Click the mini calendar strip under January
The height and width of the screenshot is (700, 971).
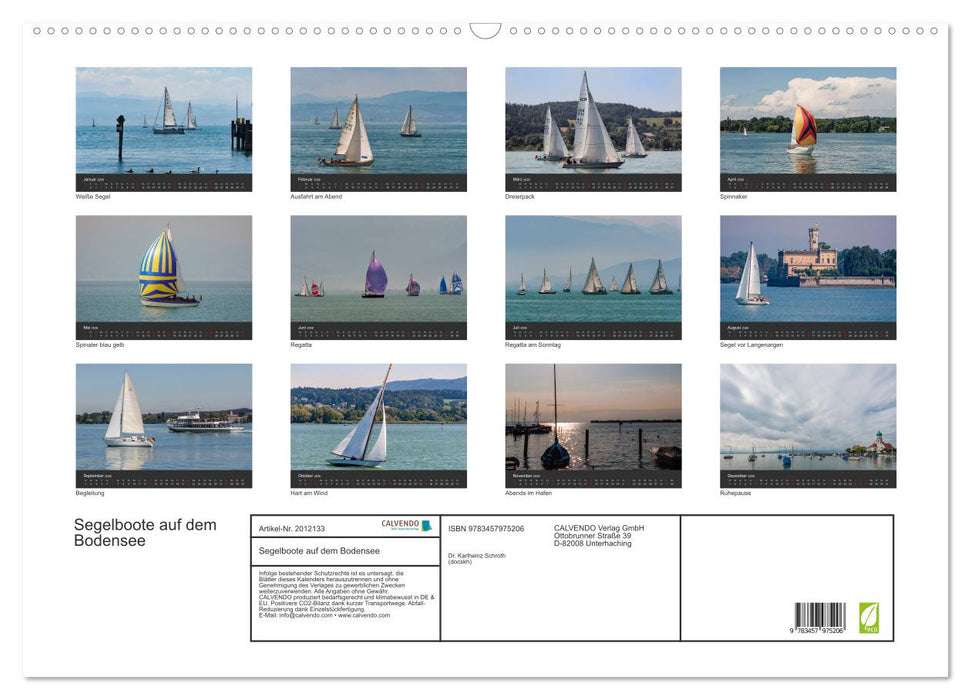click(163, 183)
